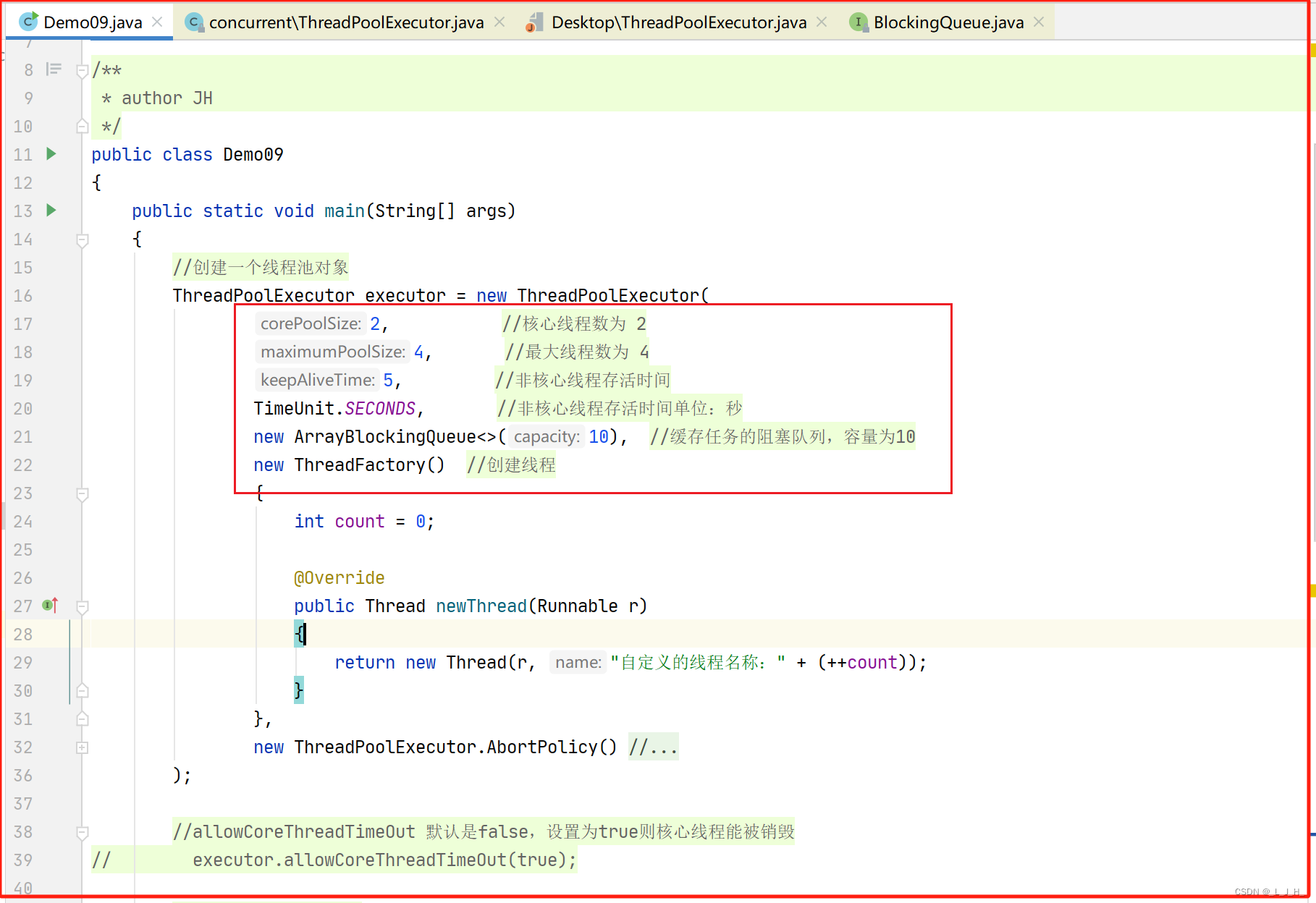1316x903 pixels.
Task: Close the BlockingQueue.java tab
Action: [1039, 22]
